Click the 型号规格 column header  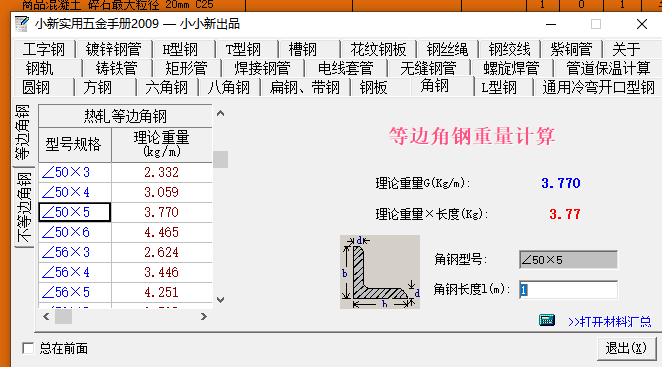pos(75,144)
